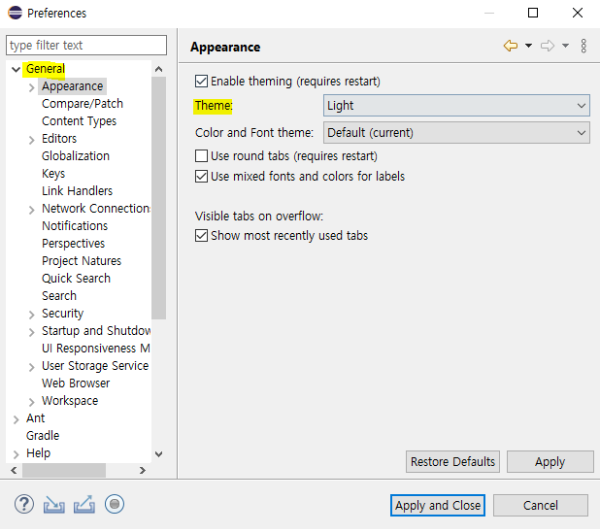Screen dimensions: 600x529
Task: Click tree horizontal scrollbar right arrow
Action: pos(143,470)
